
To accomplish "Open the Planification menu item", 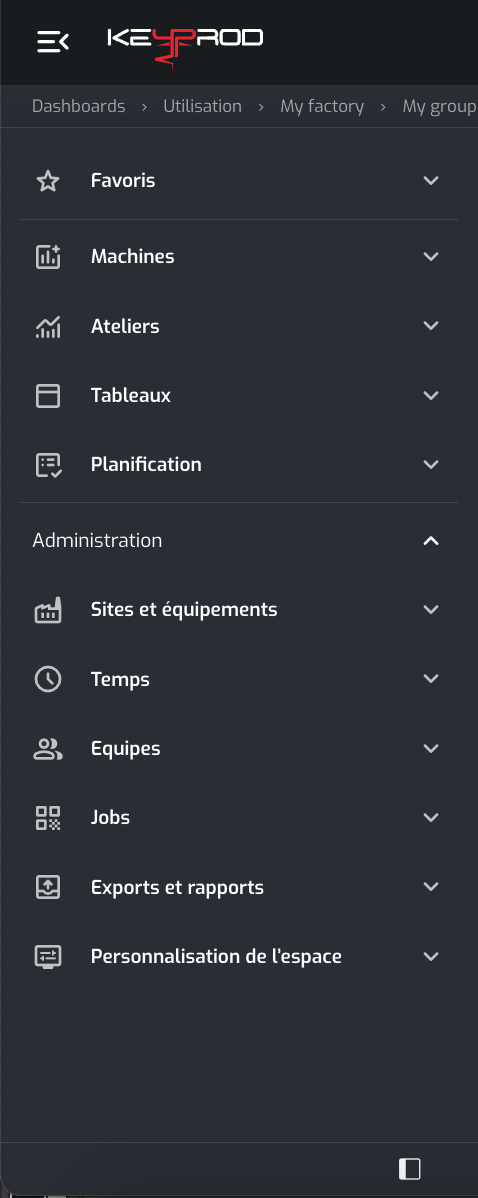I will click(239, 465).
